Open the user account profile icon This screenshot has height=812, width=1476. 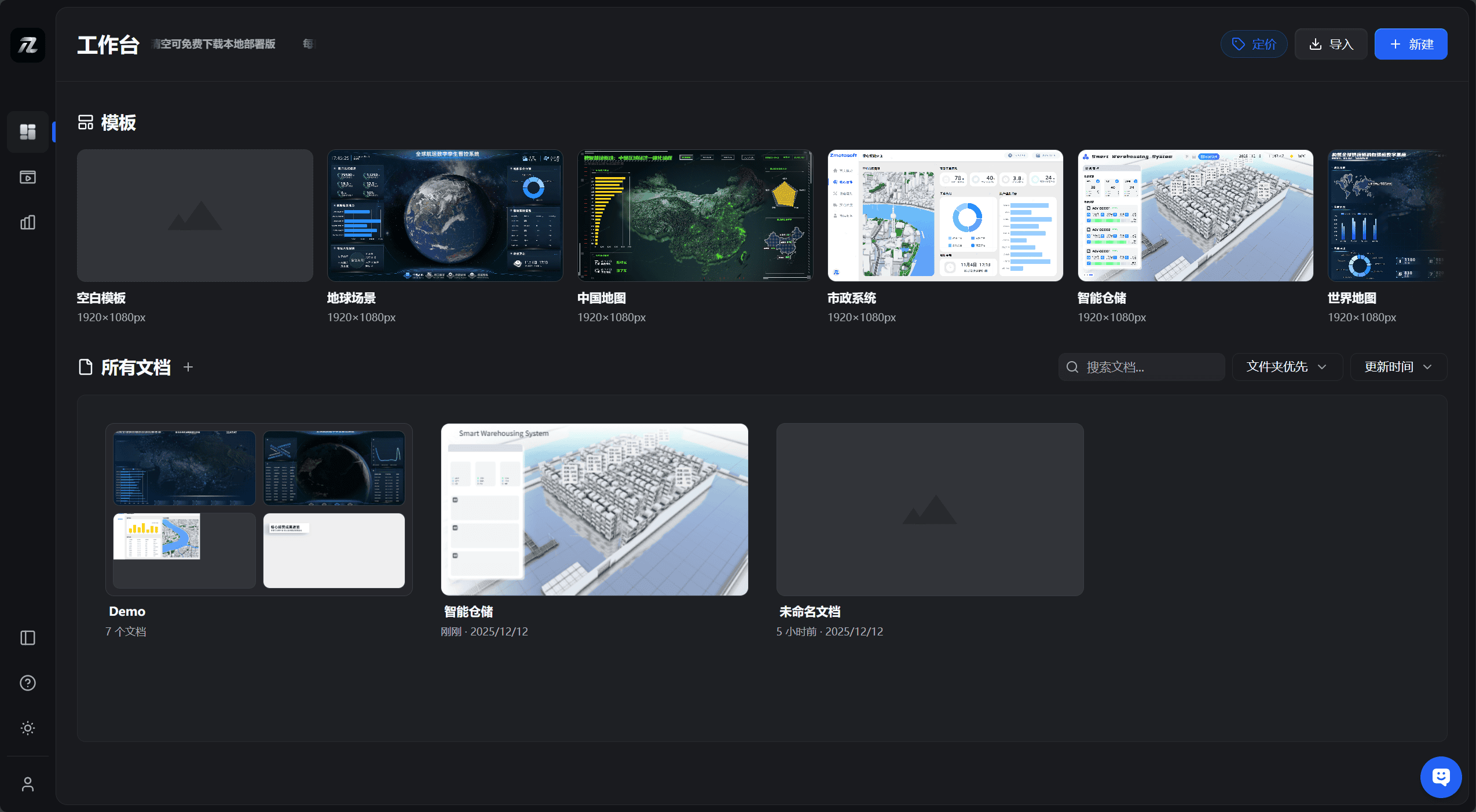pos(28,784)
